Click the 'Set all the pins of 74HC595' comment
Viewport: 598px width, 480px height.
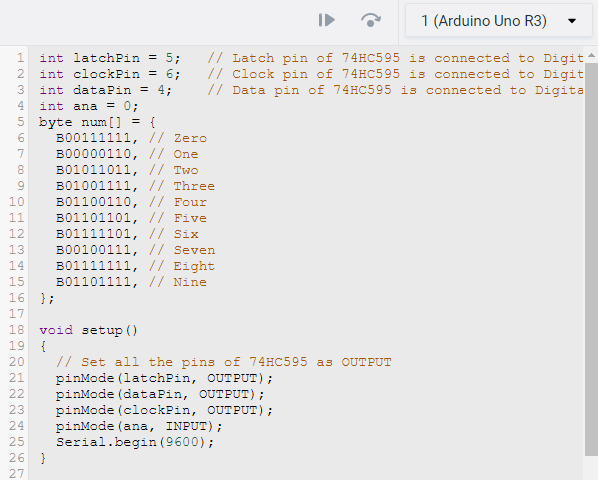[x=224, y=362]
